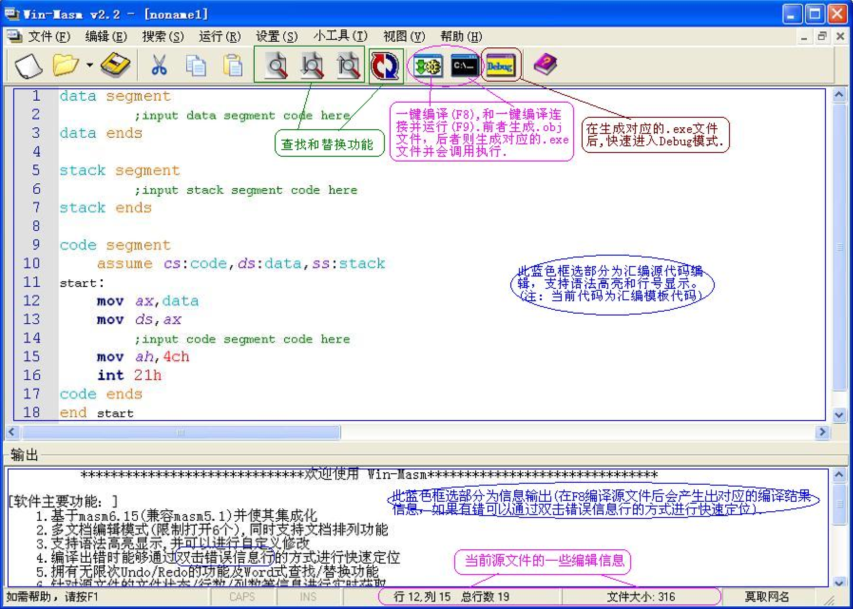Click output panel scrollbar up arrow

click(839, 476)
